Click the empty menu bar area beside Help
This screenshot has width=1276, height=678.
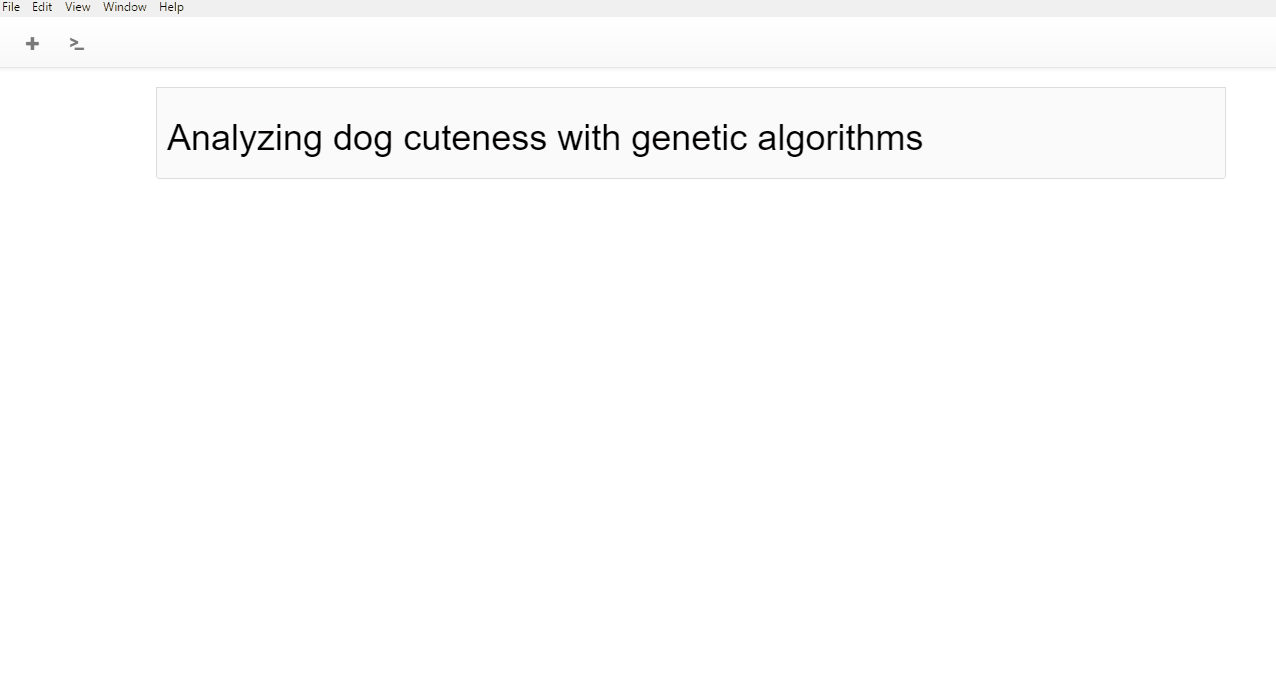[x=730, y=7]
